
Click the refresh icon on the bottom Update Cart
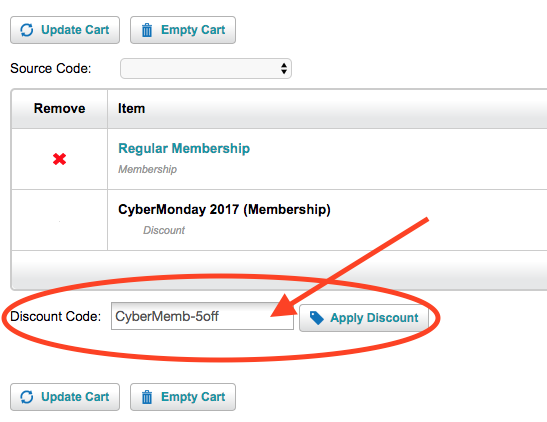pos(27,397)
